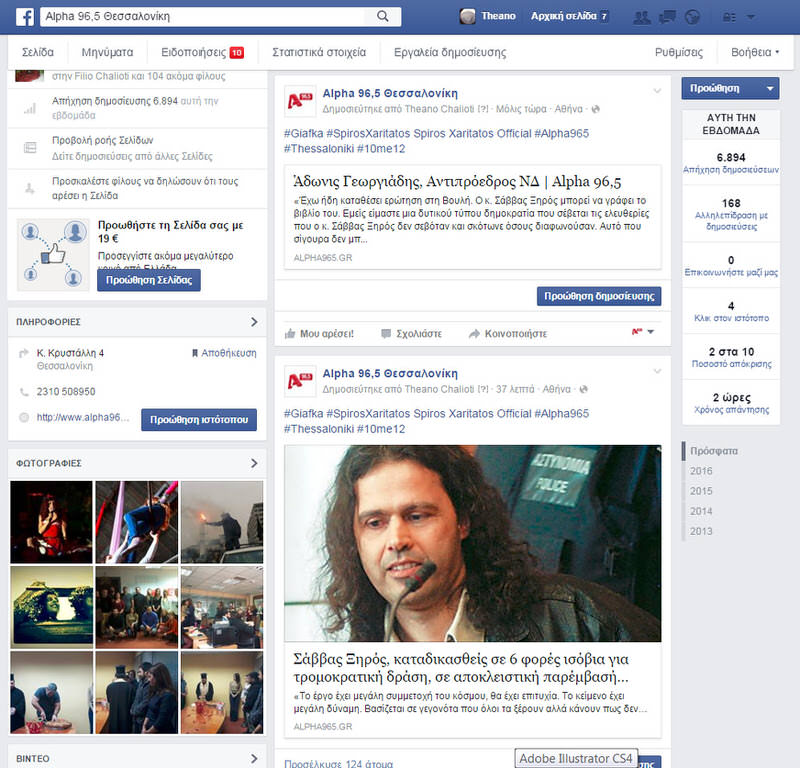Image resolution: width=800 pixels, height=768 pixels.
Task: Open first post options chevron
Action: pos(657,91)
